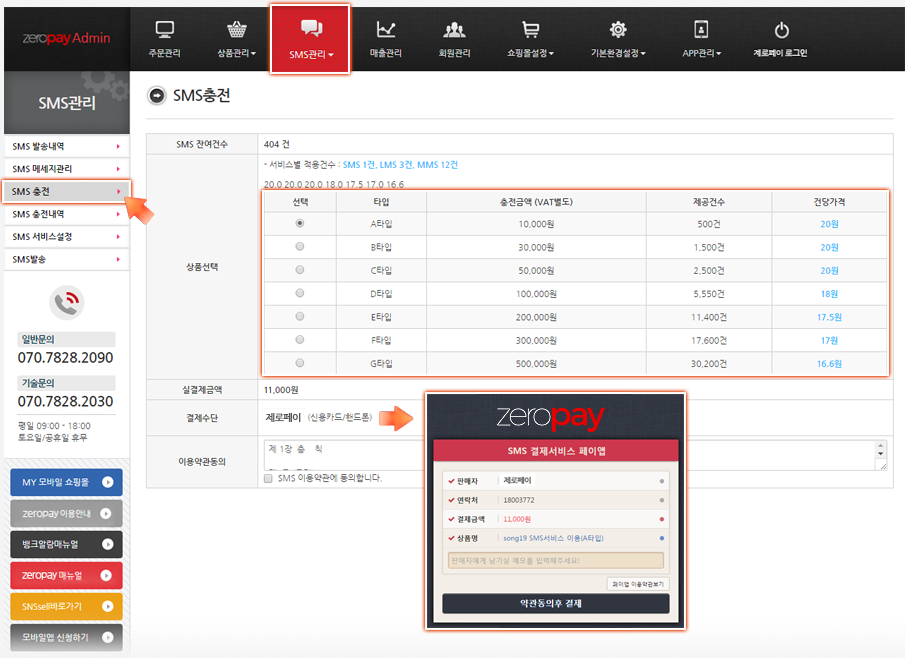The width and height of the screenshot is (905, 658).
Task: Click the 18원 price in D타입 row
Action: point(829,294)
